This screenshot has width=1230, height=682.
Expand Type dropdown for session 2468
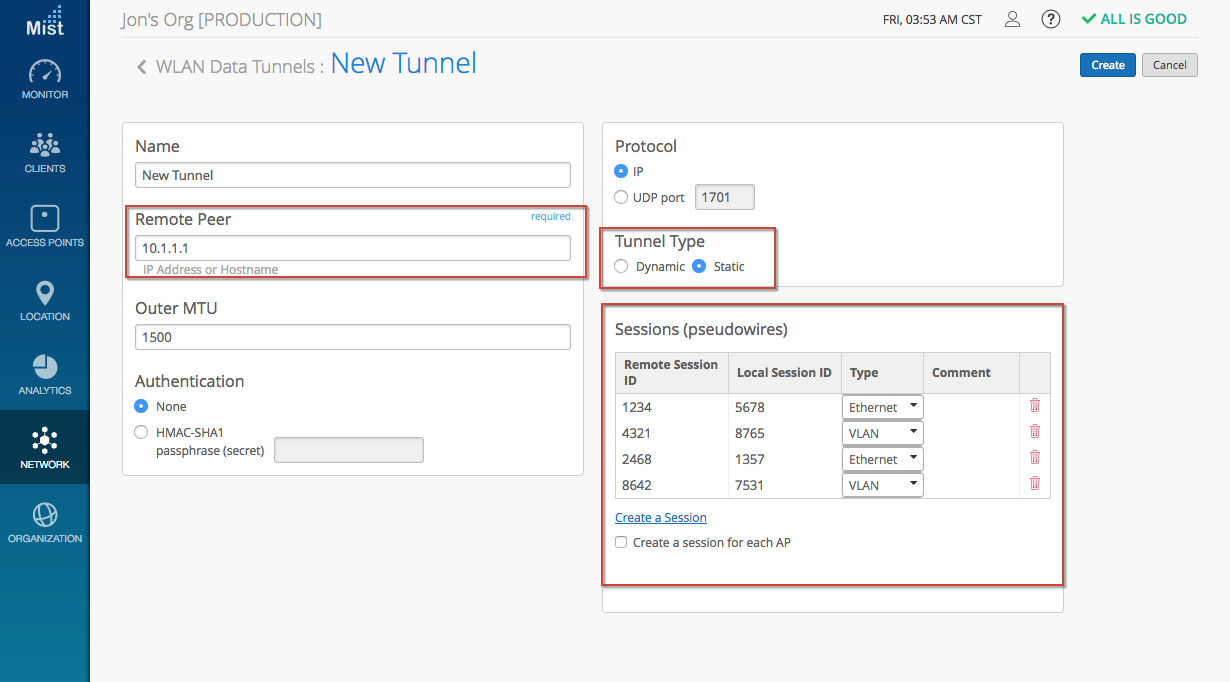tap(882, 459)
